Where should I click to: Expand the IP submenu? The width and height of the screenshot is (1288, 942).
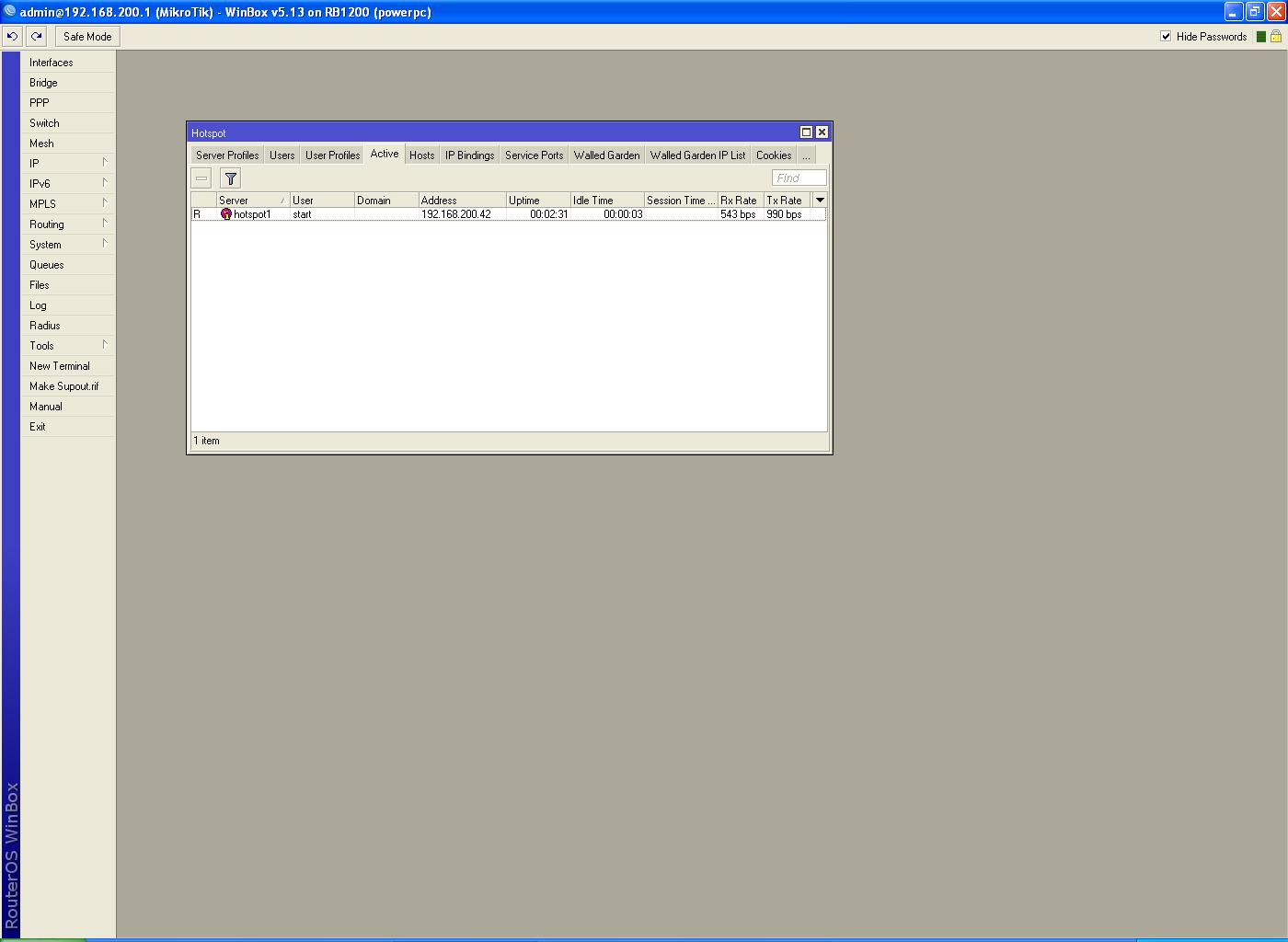(105, 163)
